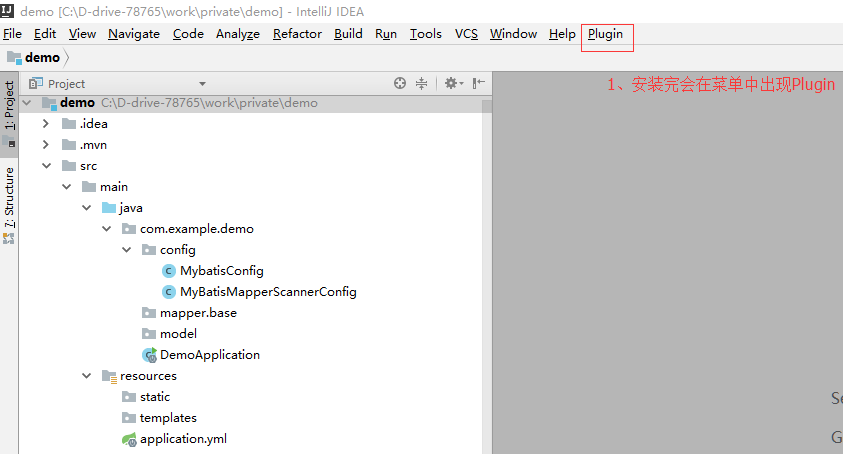Select the model package icon

click(149, 334)
